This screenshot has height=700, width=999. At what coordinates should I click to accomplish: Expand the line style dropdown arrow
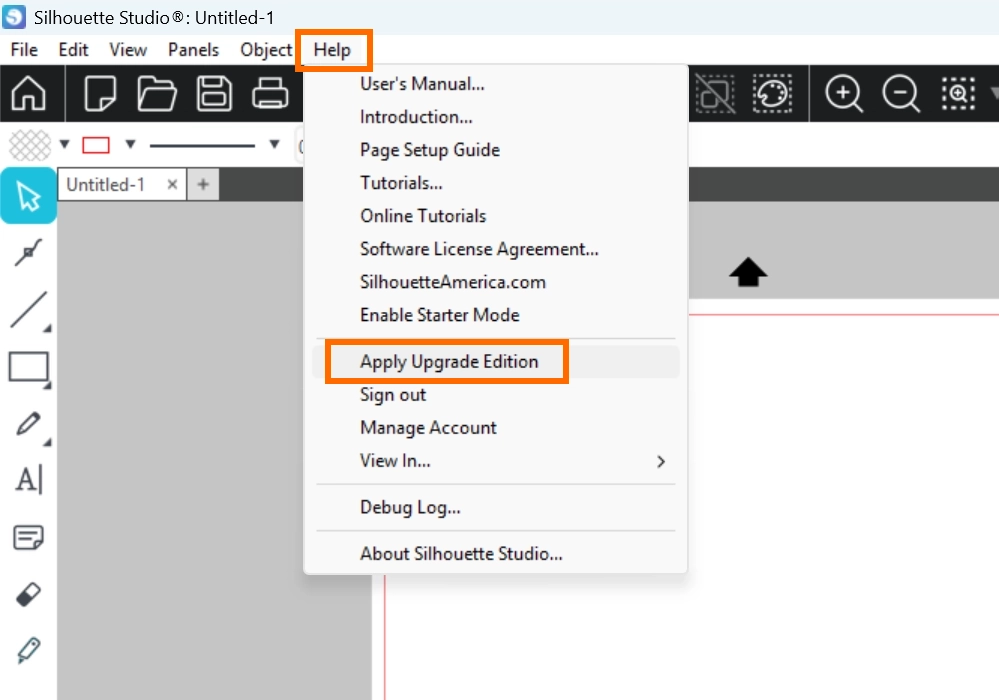pos(274,144)
